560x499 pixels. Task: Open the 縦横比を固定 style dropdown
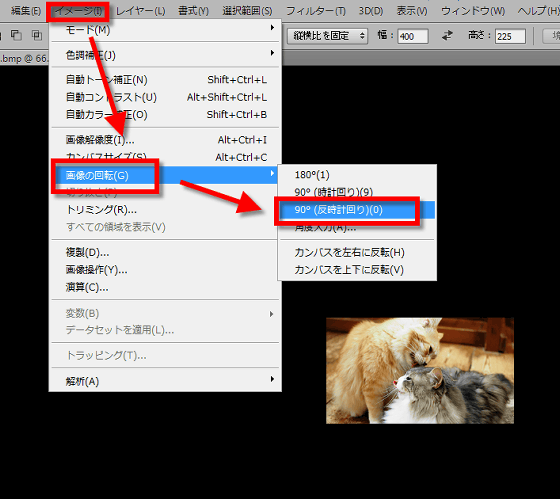[328, 36]
